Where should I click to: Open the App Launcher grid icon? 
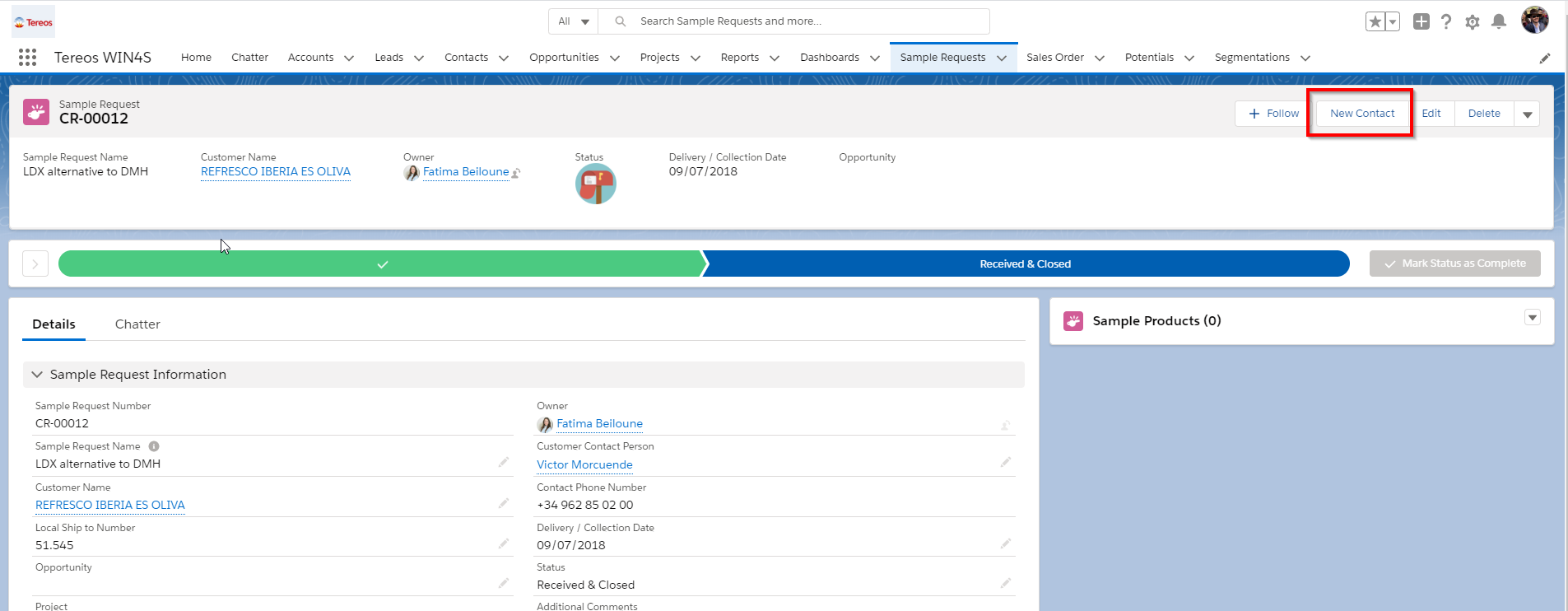tap(27, 57)
